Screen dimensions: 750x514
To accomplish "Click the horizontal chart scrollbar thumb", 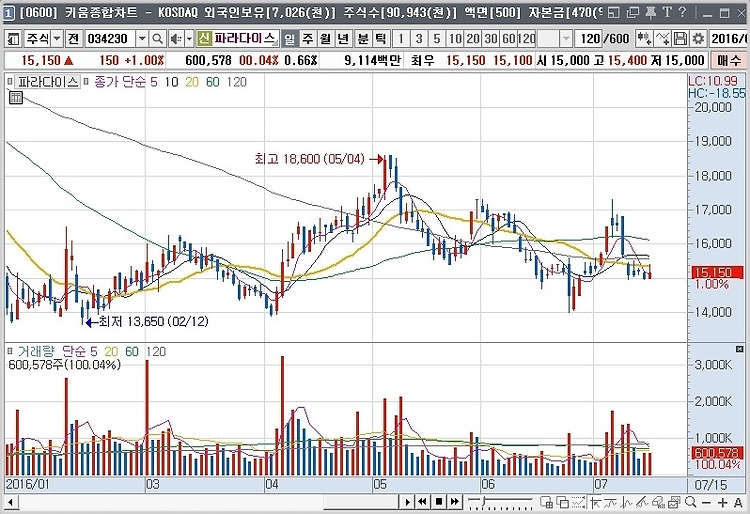I will tap(361, 502).
